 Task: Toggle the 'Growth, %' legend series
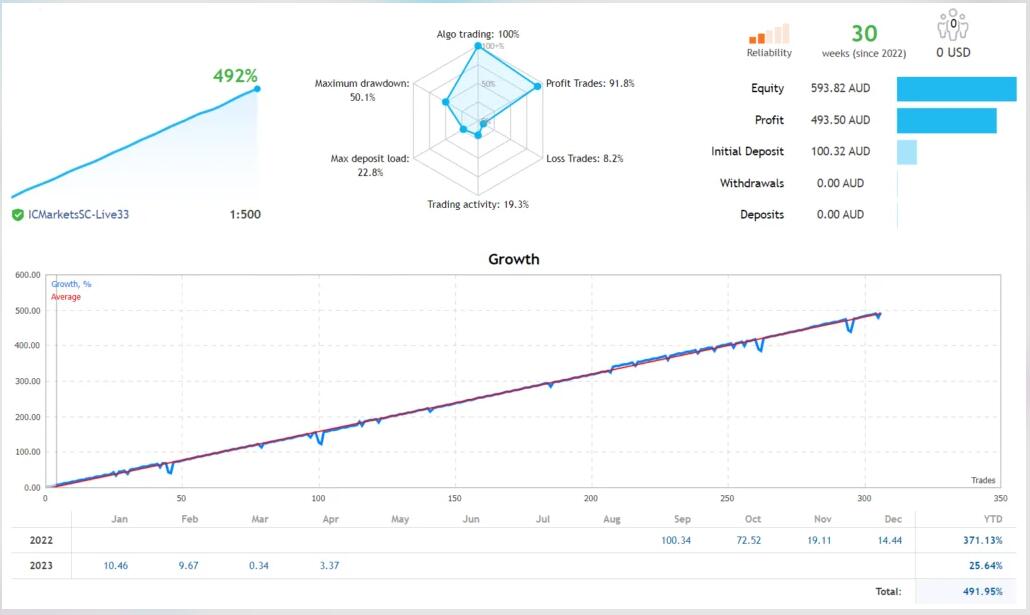pyautogui.click(x=71, y=284)
